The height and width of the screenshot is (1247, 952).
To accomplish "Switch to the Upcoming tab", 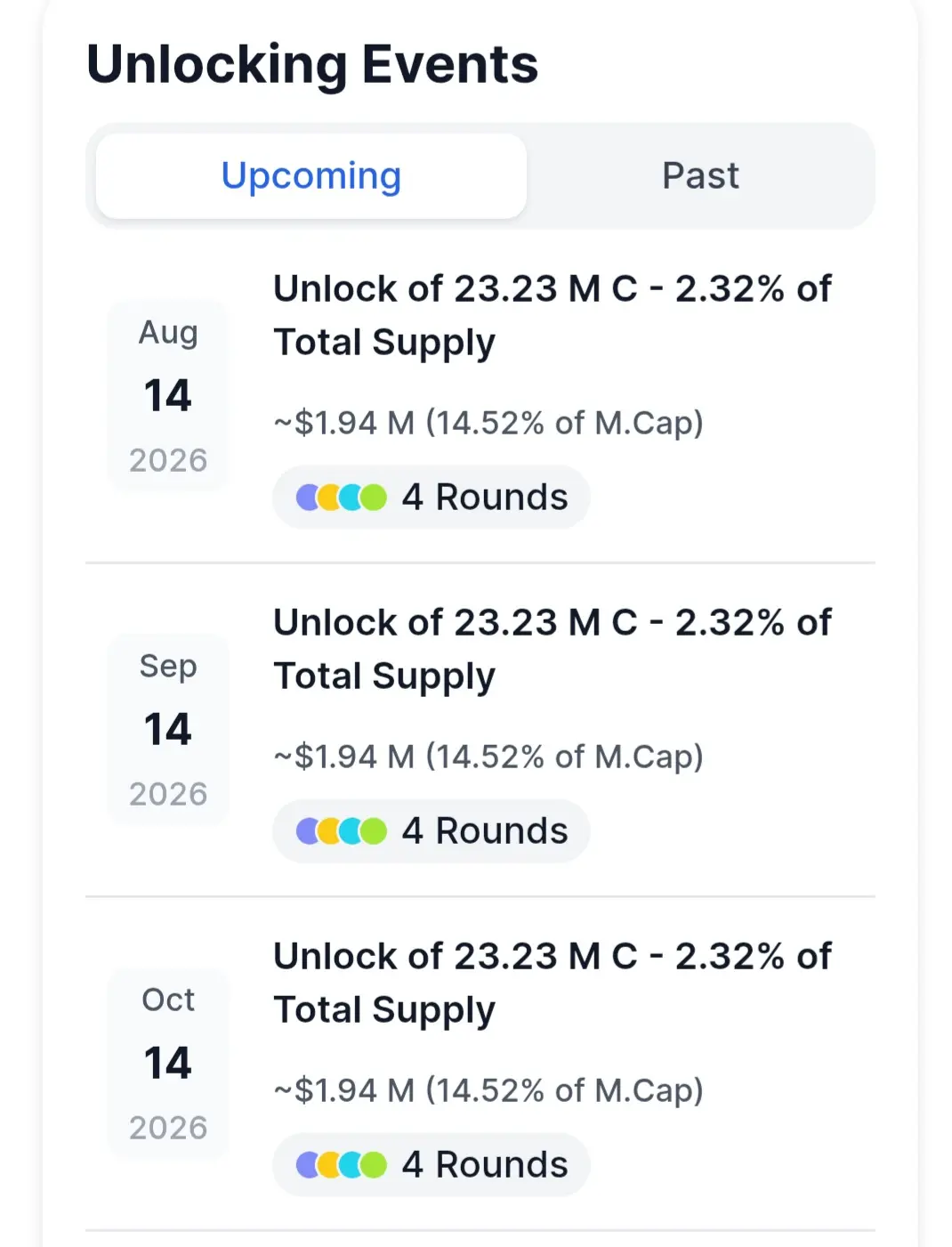I will (311, 176).
